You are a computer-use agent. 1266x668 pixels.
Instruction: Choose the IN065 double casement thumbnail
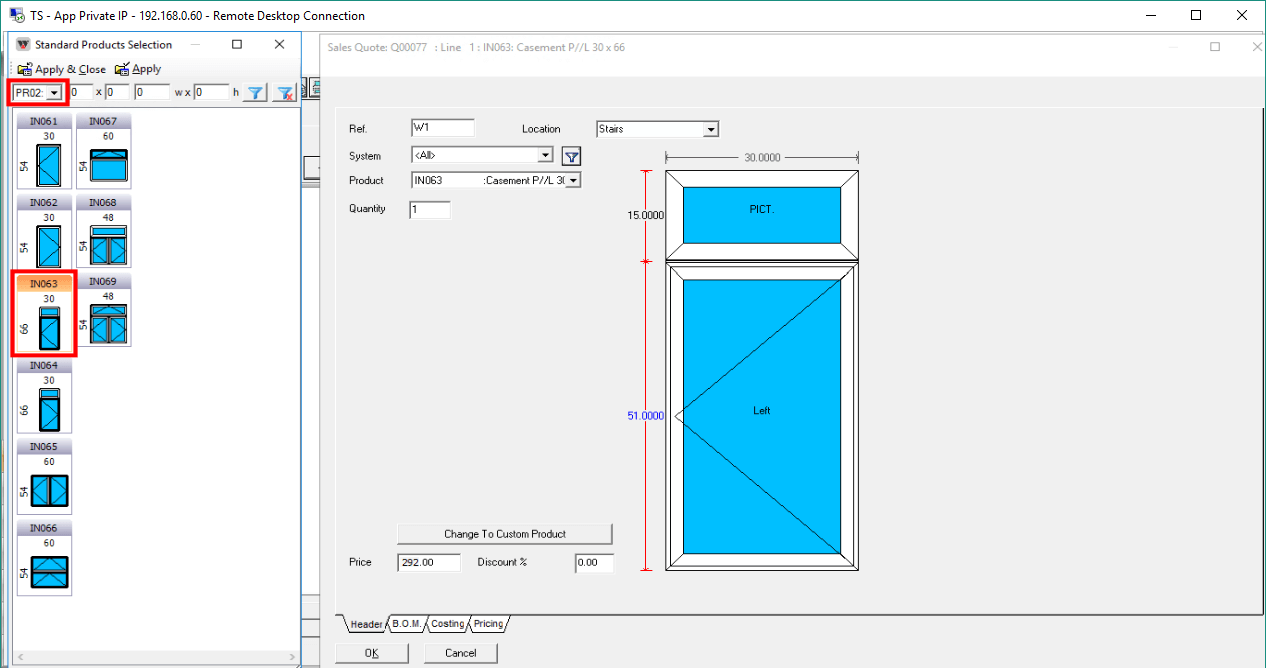[x=44, y=477]
